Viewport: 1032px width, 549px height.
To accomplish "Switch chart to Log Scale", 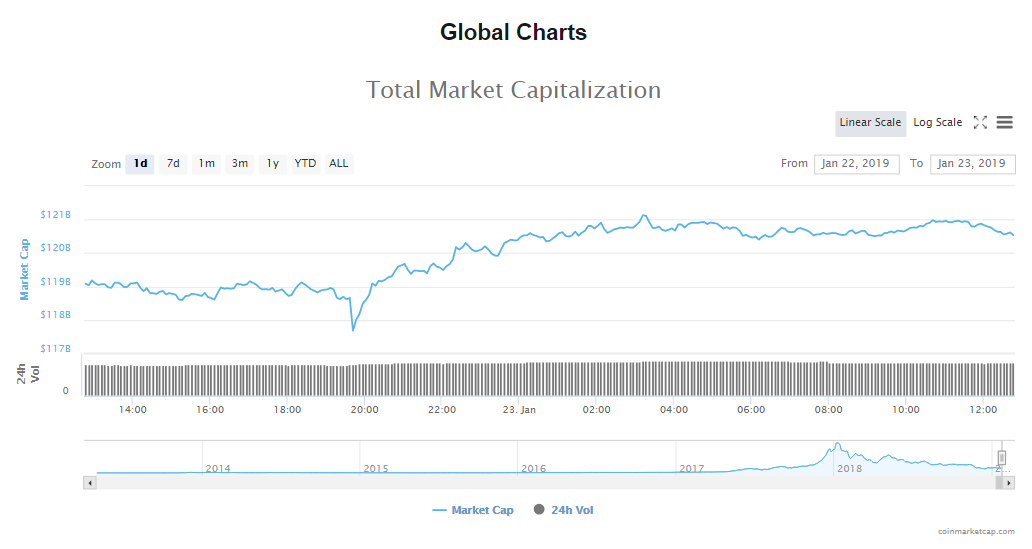I will tap(937, 123).
